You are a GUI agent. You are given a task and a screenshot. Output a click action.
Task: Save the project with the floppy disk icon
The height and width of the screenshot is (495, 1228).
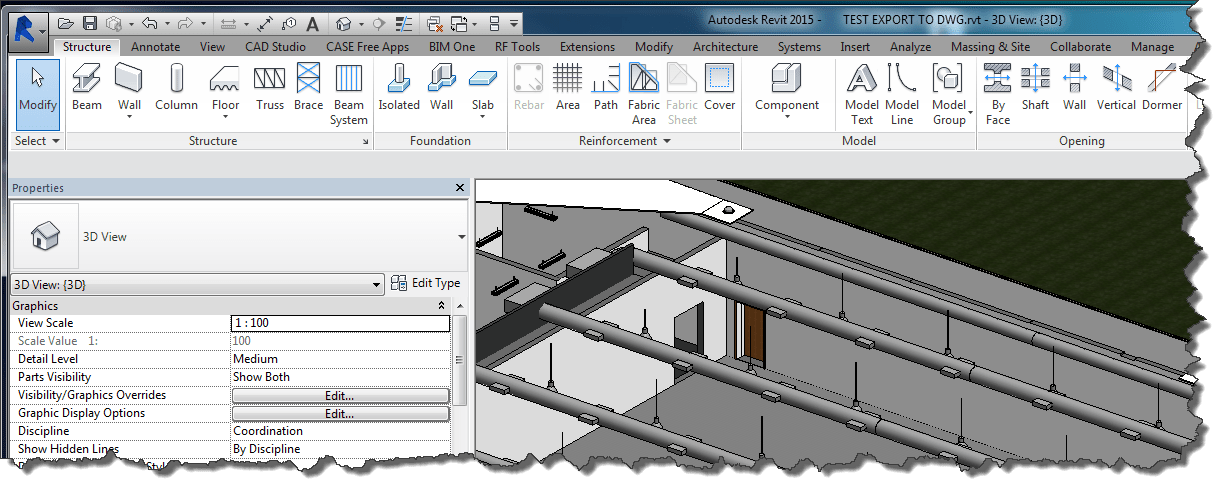click(x=90, y=22)
